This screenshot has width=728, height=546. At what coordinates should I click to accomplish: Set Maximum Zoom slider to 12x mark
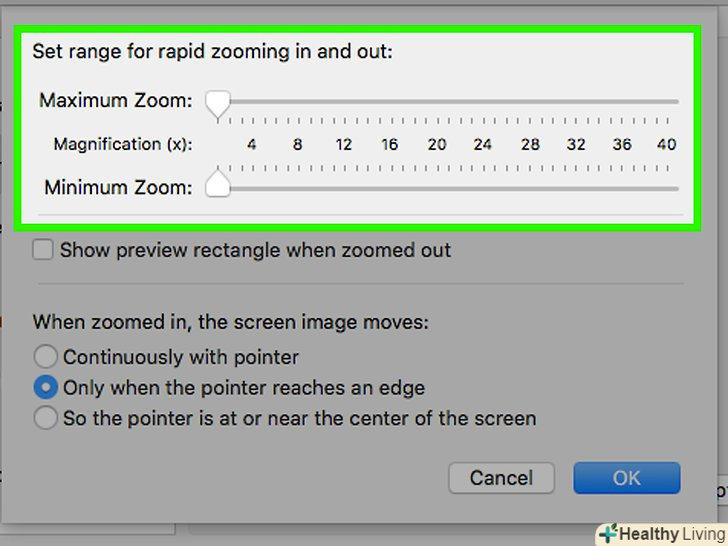(344, 101)
